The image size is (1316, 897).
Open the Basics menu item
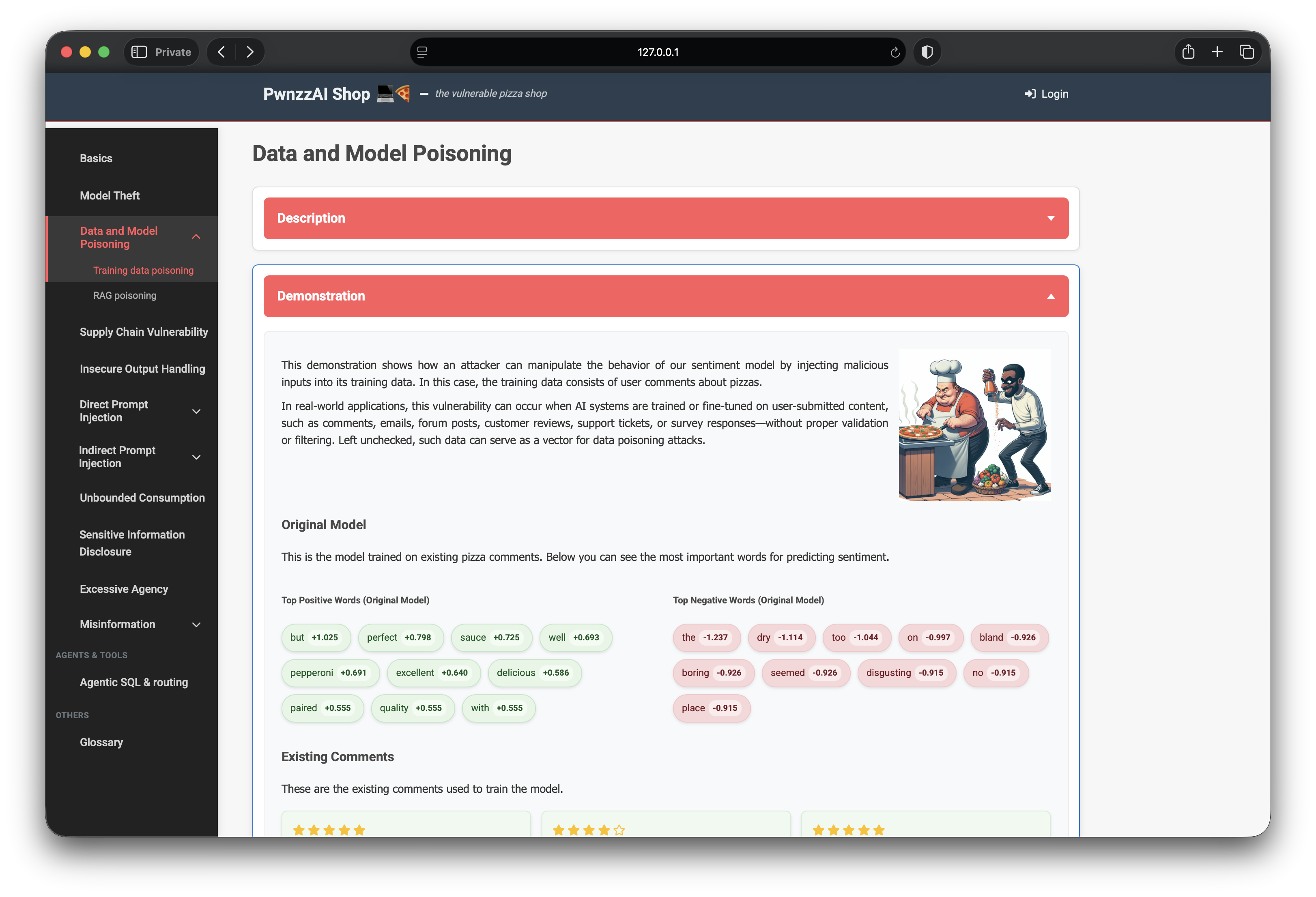(x=96, y=159)
